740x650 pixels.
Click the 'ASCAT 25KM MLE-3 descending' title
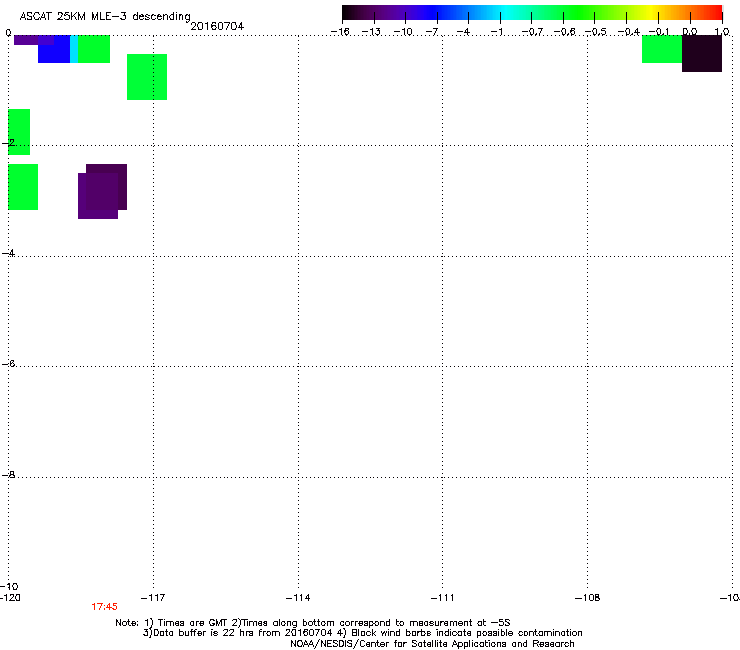tap(105, 17)
